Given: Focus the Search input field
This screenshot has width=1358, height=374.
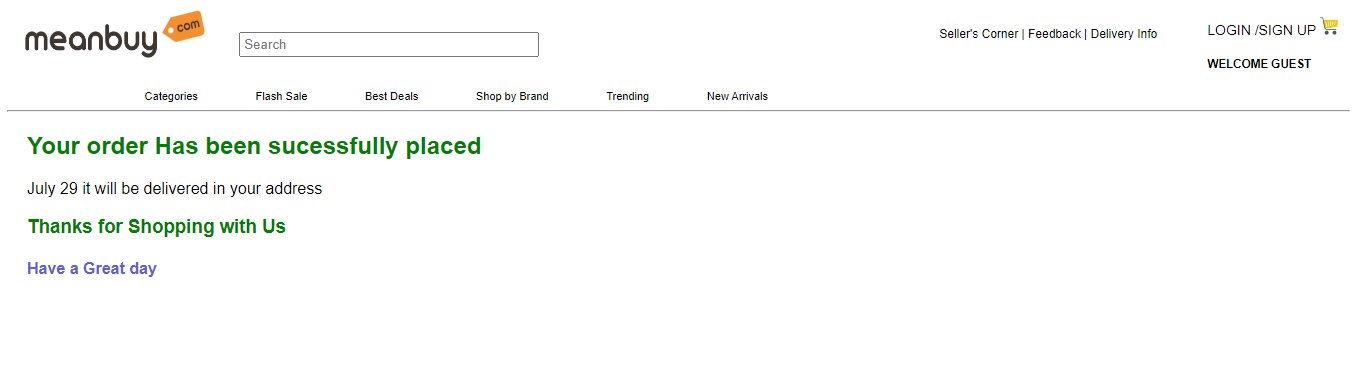Looking at the screenshot, I should pyautogui.click(x=389, y=44).
